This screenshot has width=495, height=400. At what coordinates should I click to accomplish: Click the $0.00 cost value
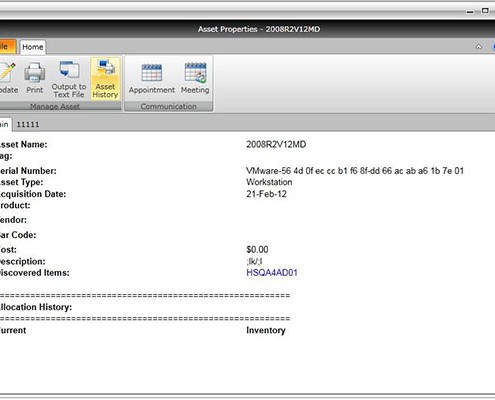[257, 249]
